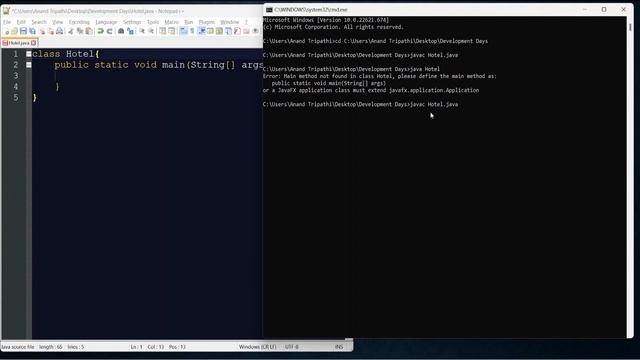Open the Edit menu

[x=21, y=22]
